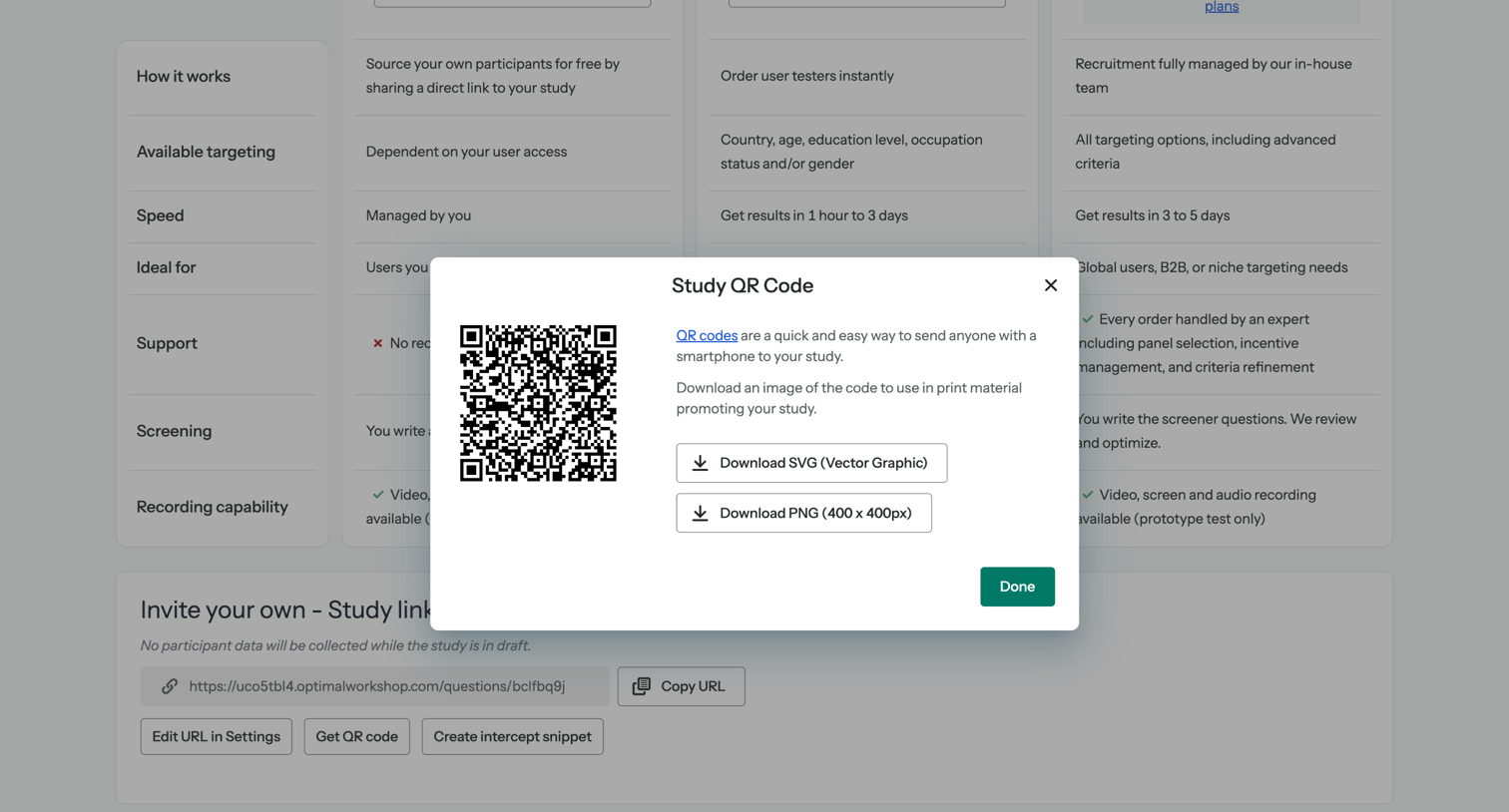Open the plans link
Image resolution: width=1509 pixels, height=812 pixels.
[x=1222, y=7]
